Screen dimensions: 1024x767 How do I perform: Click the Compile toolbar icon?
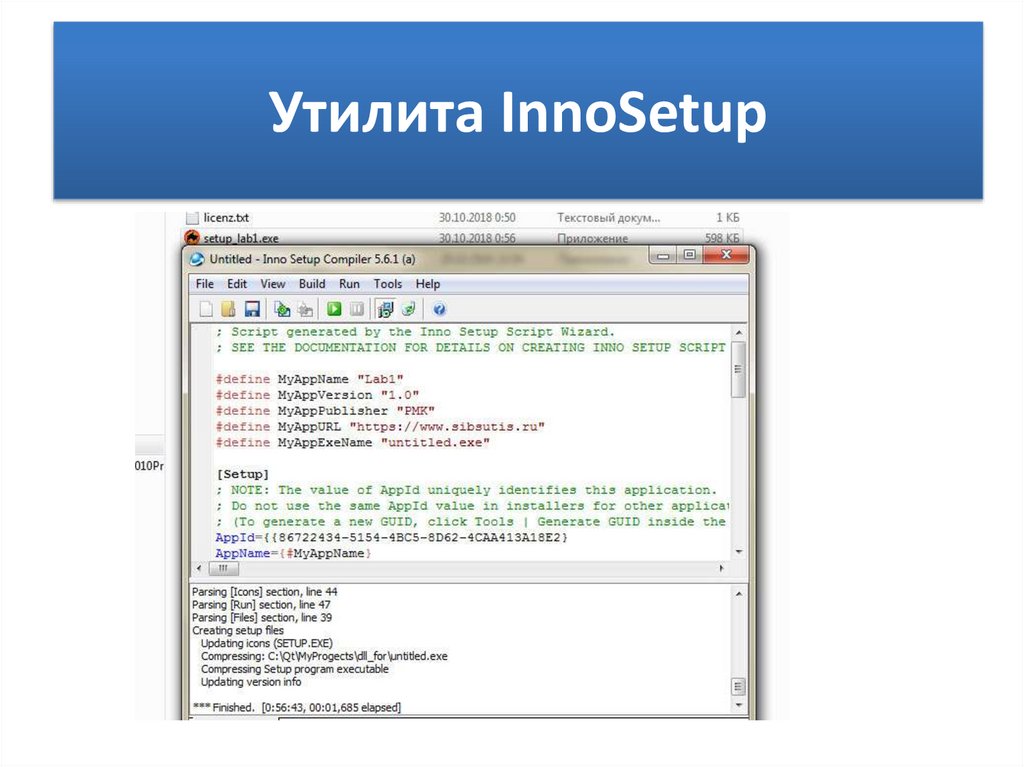tap(282, 309)
